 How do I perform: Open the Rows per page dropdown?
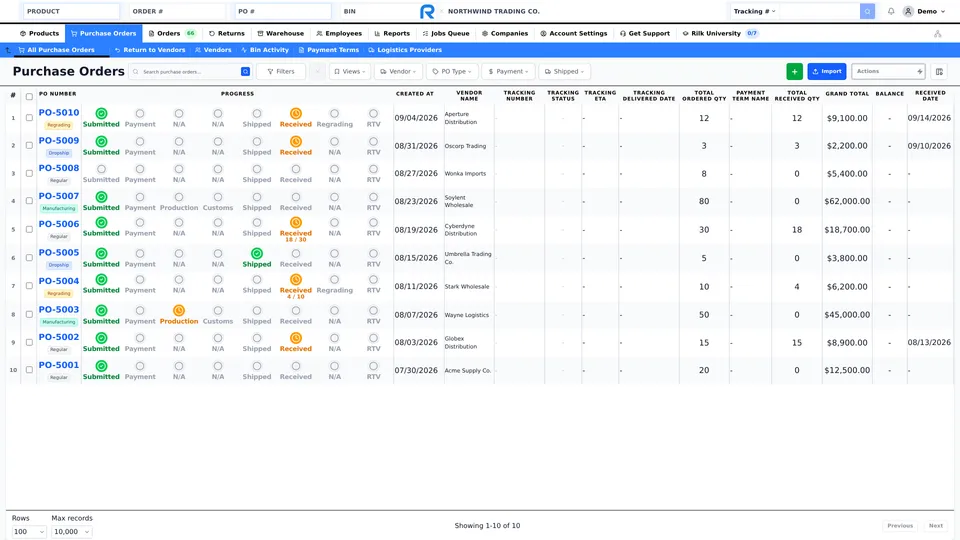pyautogui.click(x=29, y=531)
